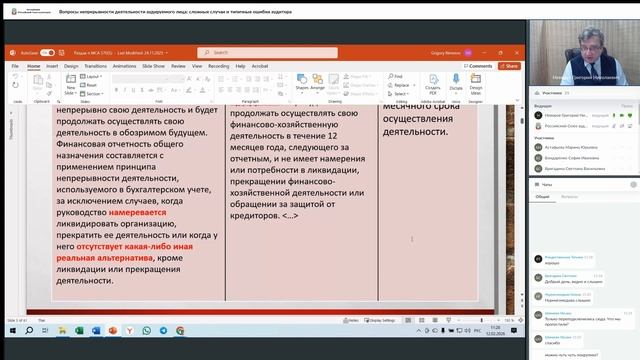Click the Fit slide to window icon

coord(520,320)
